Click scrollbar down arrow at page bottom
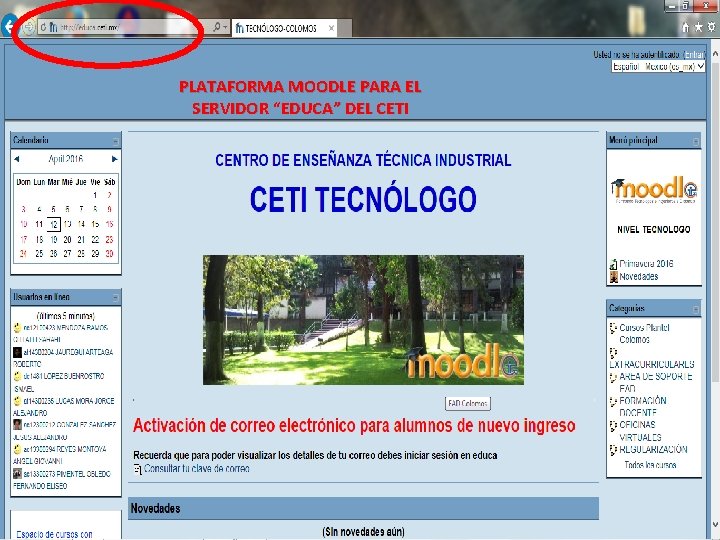Viewport: 720px width, 540px height. click(715, 524)
